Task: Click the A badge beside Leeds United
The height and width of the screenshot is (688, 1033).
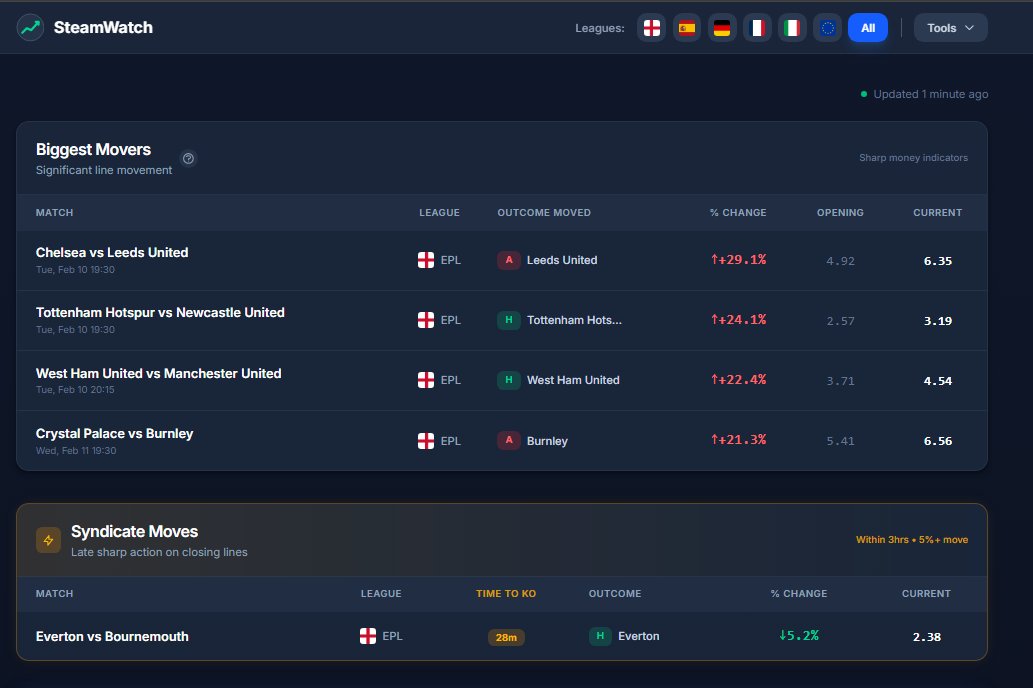Action: pos(509,260)
